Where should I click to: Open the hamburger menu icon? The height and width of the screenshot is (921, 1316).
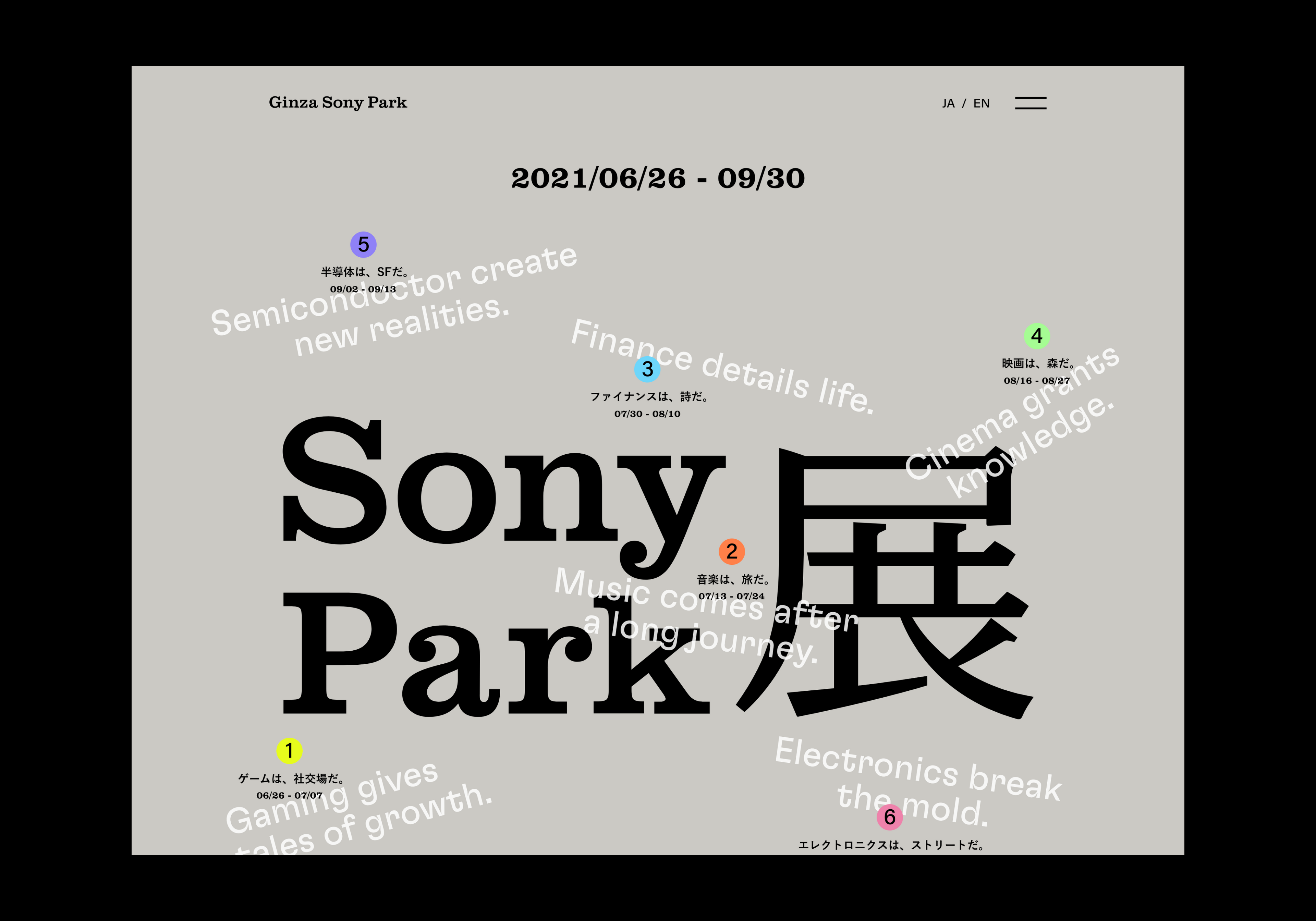coord(1031,103)
